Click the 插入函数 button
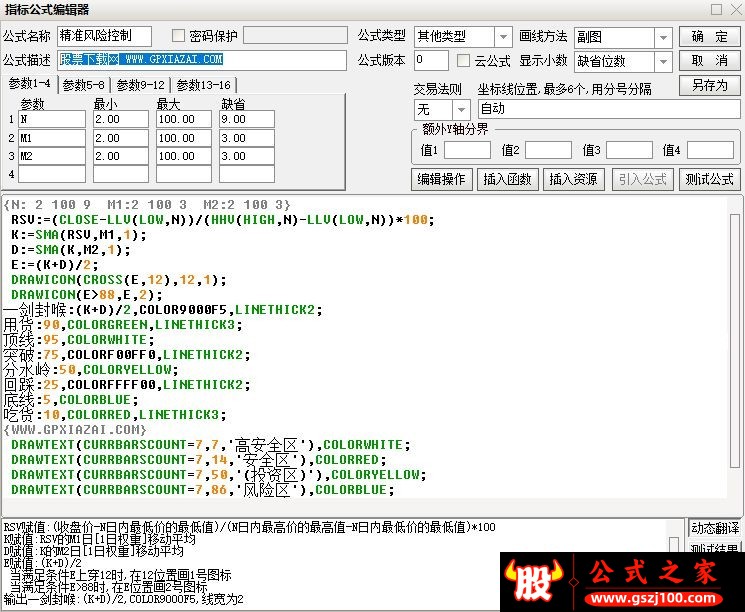 (507, 179)
